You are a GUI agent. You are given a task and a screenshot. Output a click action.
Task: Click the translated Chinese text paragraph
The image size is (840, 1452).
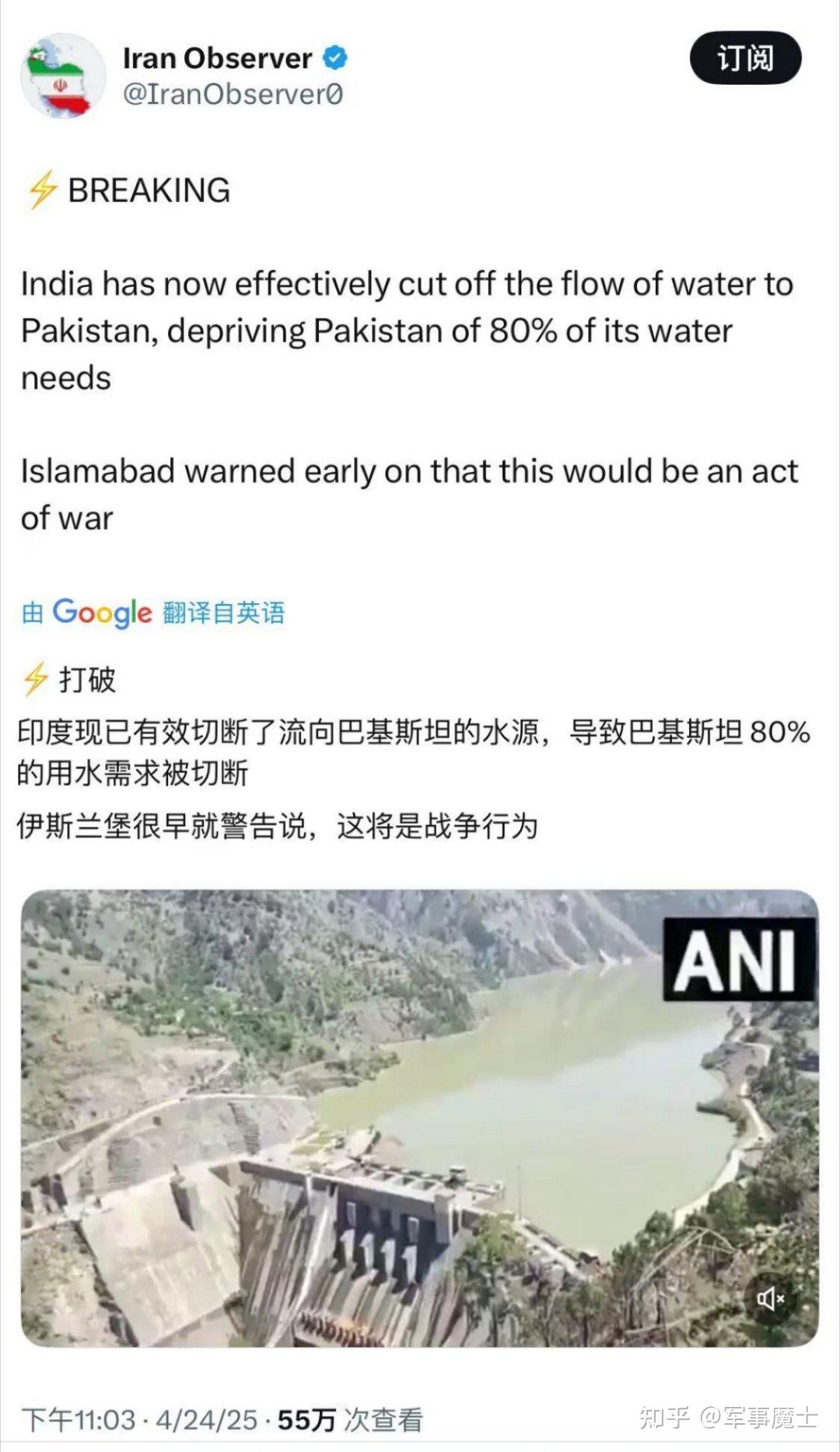click(413, 752)
